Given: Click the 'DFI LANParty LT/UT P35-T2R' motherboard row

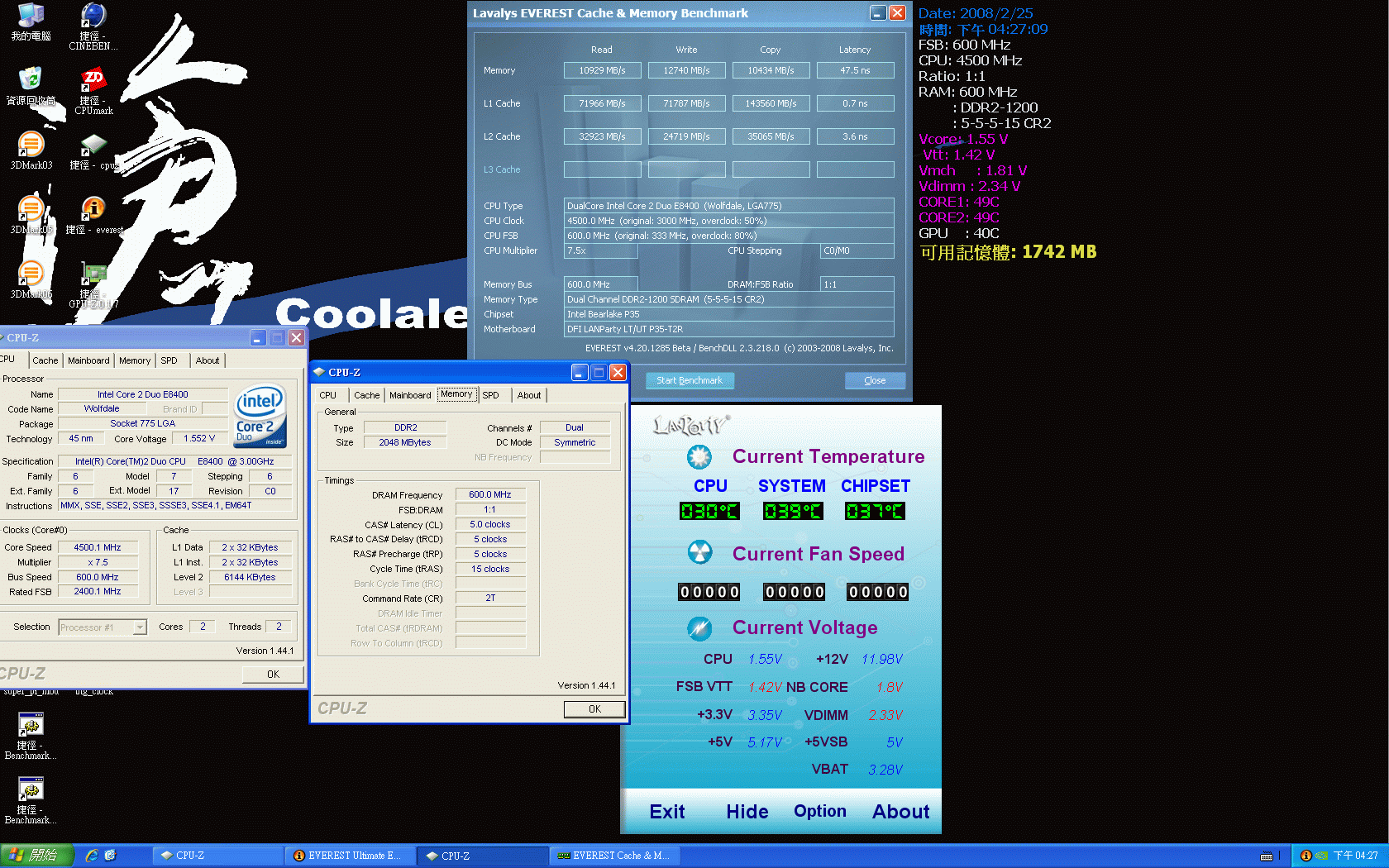Looking at the screenshot, I should 728,329.
